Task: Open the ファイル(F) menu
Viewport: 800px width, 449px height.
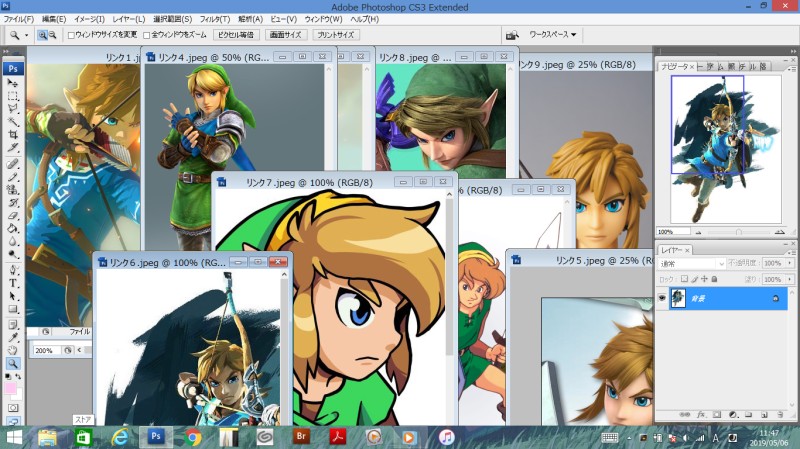Action: (x=19, y=19)
